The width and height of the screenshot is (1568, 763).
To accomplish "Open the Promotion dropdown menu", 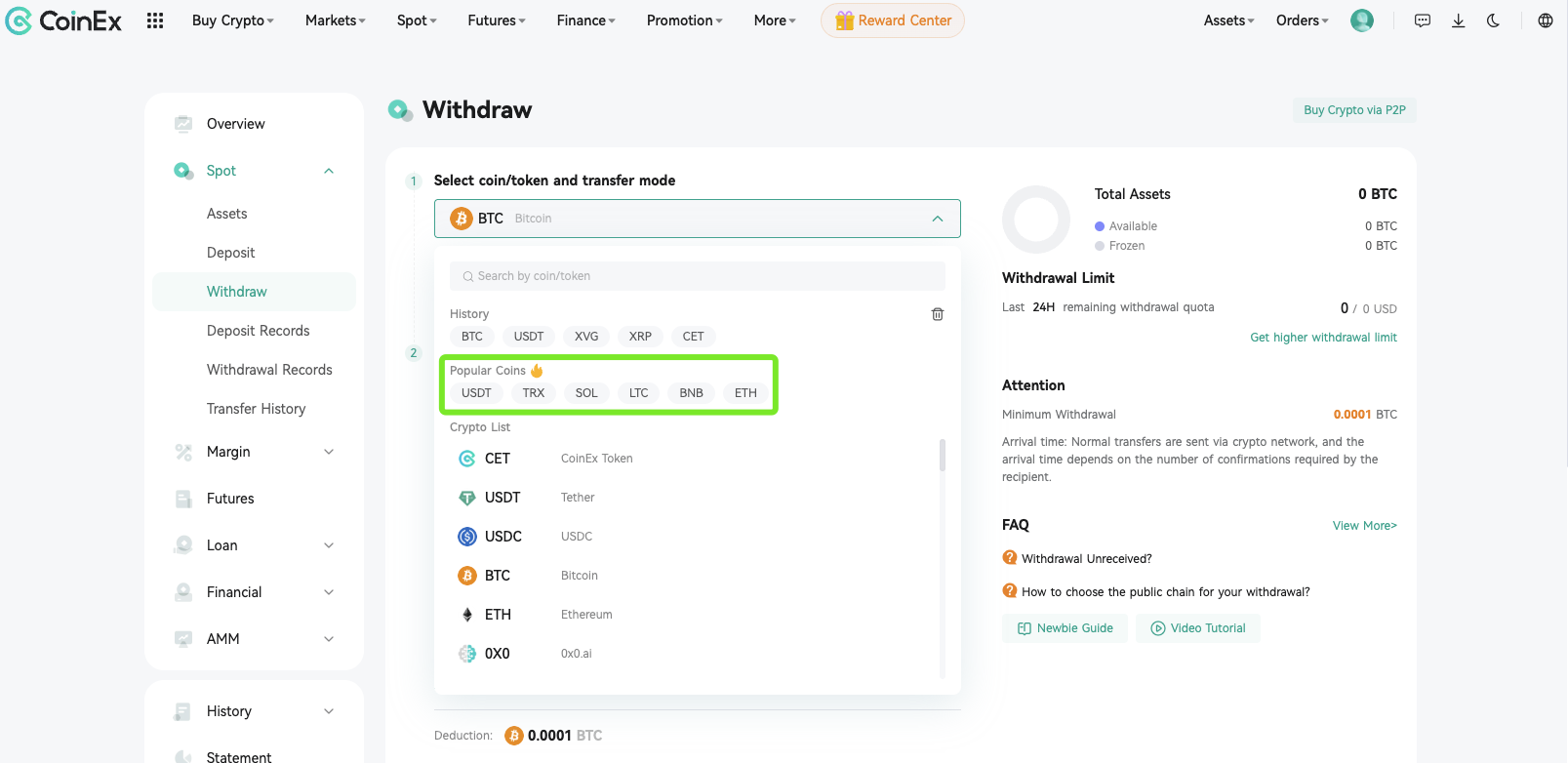I will point(684,20).
